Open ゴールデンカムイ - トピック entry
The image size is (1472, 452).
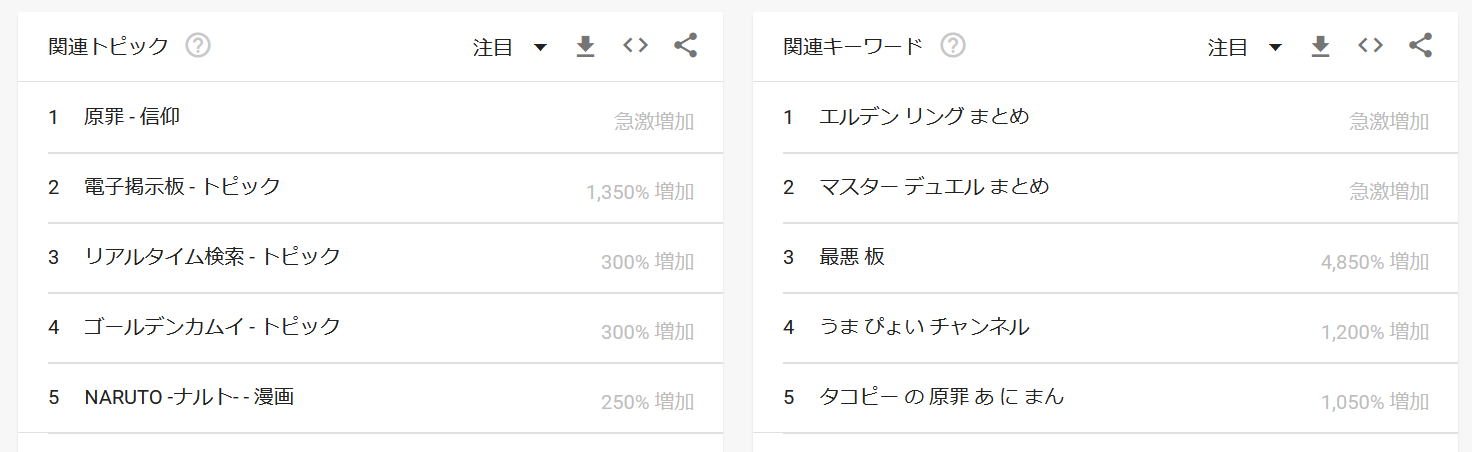pos(212,327)
